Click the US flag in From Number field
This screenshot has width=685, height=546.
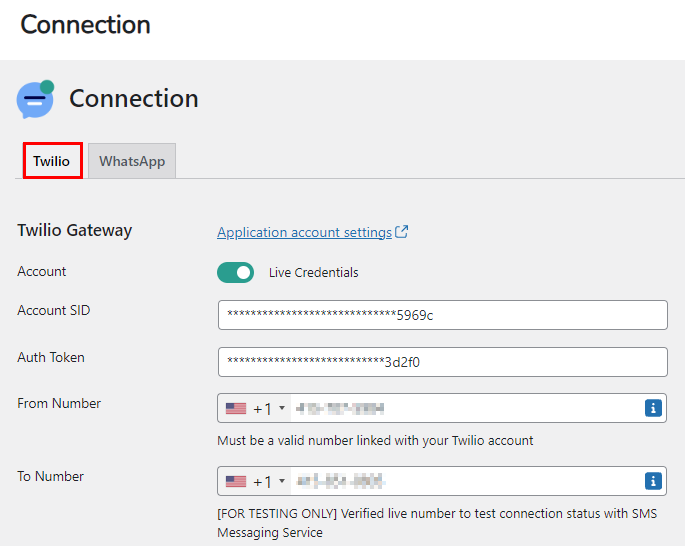tap(236, 408)
